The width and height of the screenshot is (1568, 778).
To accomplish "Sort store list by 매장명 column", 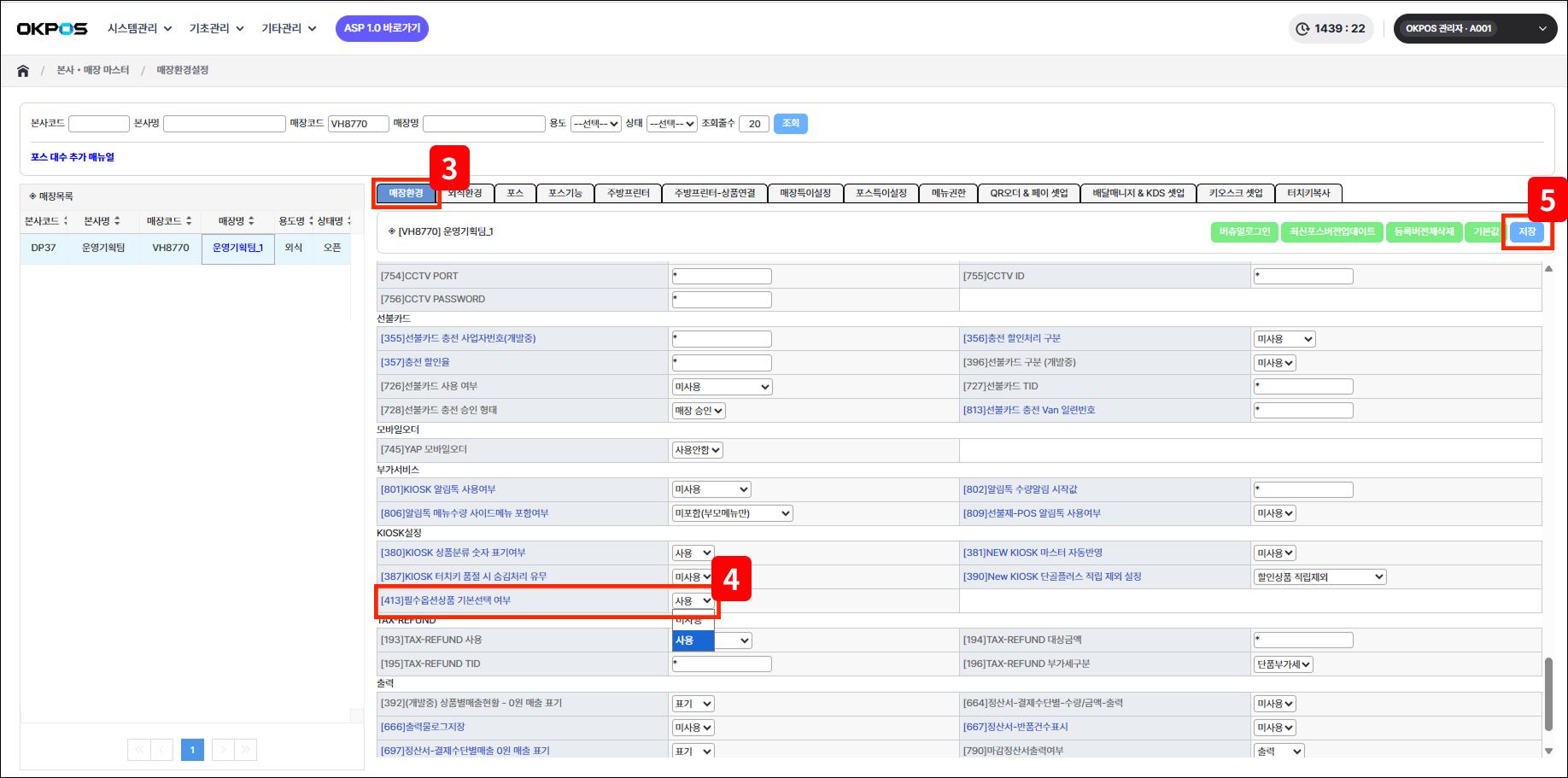I will (237, 221).
